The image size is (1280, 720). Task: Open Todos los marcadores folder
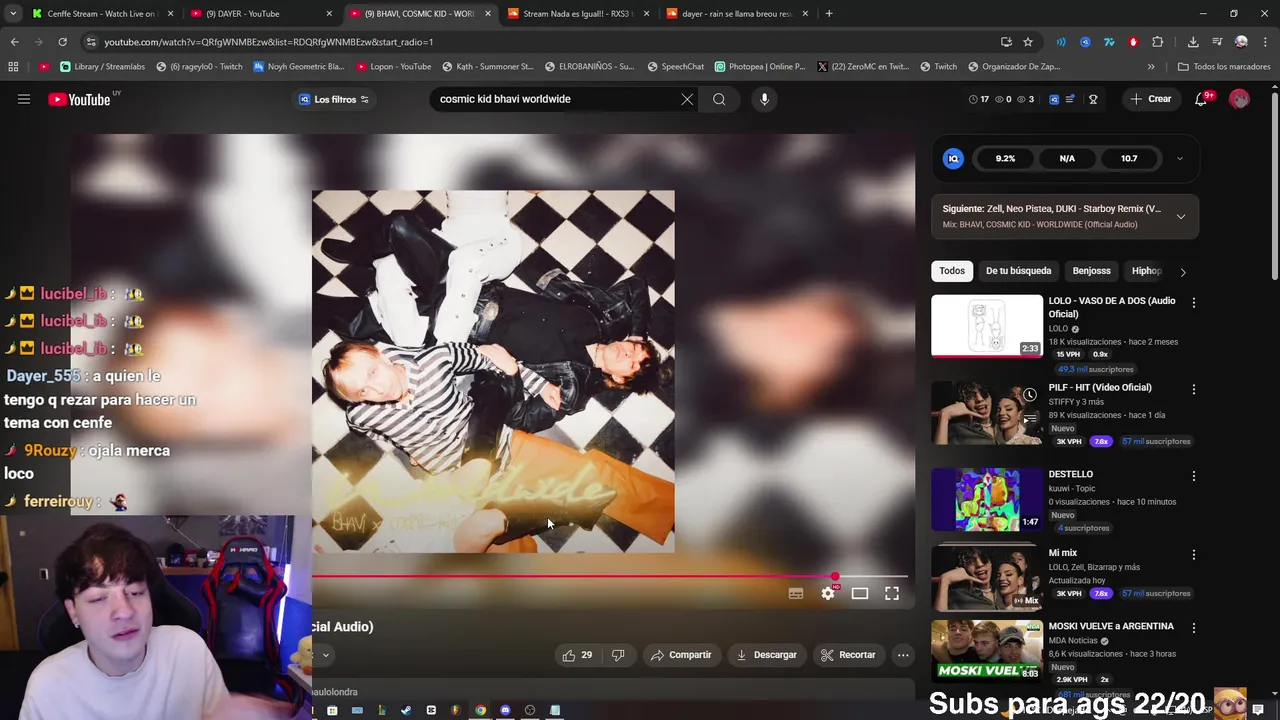pos(1224,67)
